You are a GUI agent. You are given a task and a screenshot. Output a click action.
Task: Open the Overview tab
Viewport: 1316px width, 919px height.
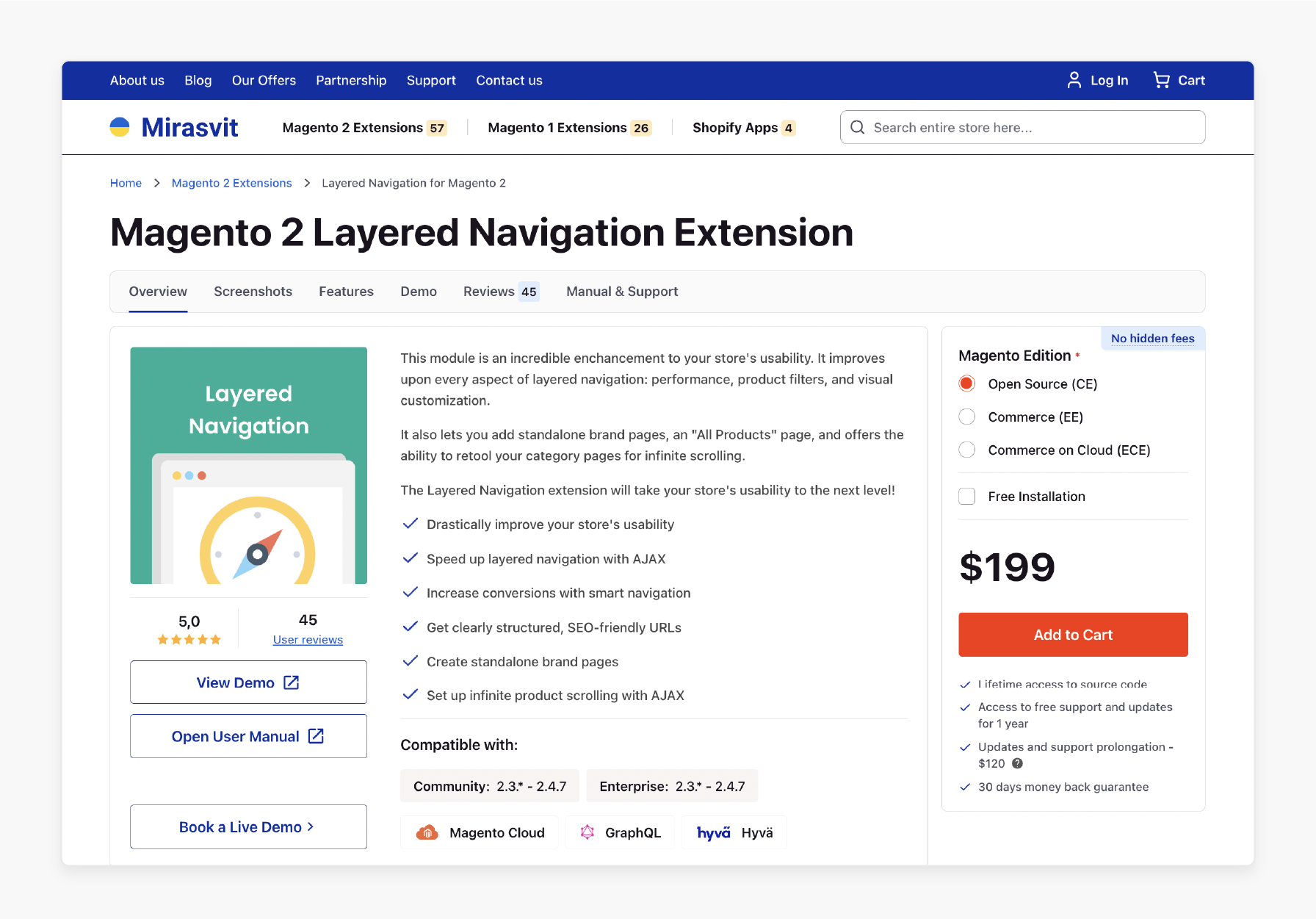[x=158, y=292]
